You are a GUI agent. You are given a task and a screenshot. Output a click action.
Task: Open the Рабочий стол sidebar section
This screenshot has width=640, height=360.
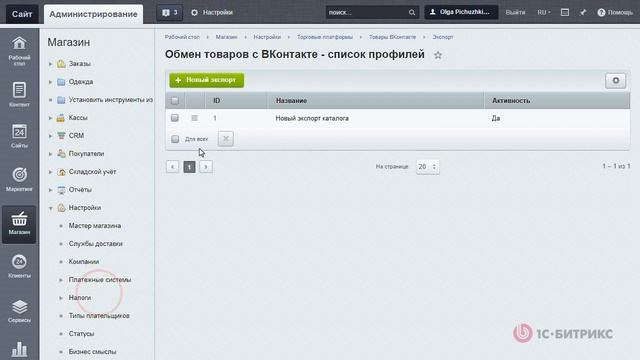[19, 51]
